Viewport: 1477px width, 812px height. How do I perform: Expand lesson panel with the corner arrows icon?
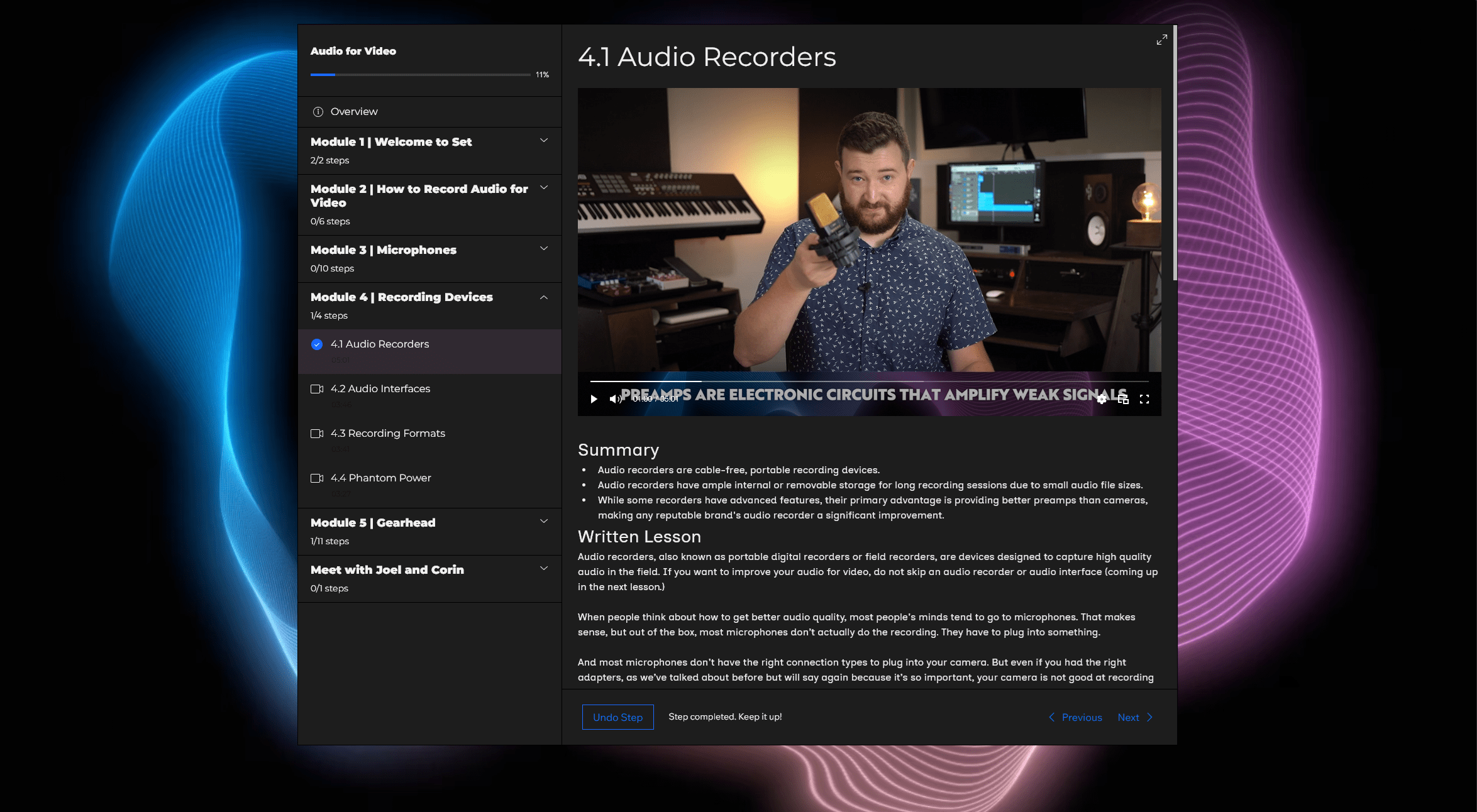1161,40
